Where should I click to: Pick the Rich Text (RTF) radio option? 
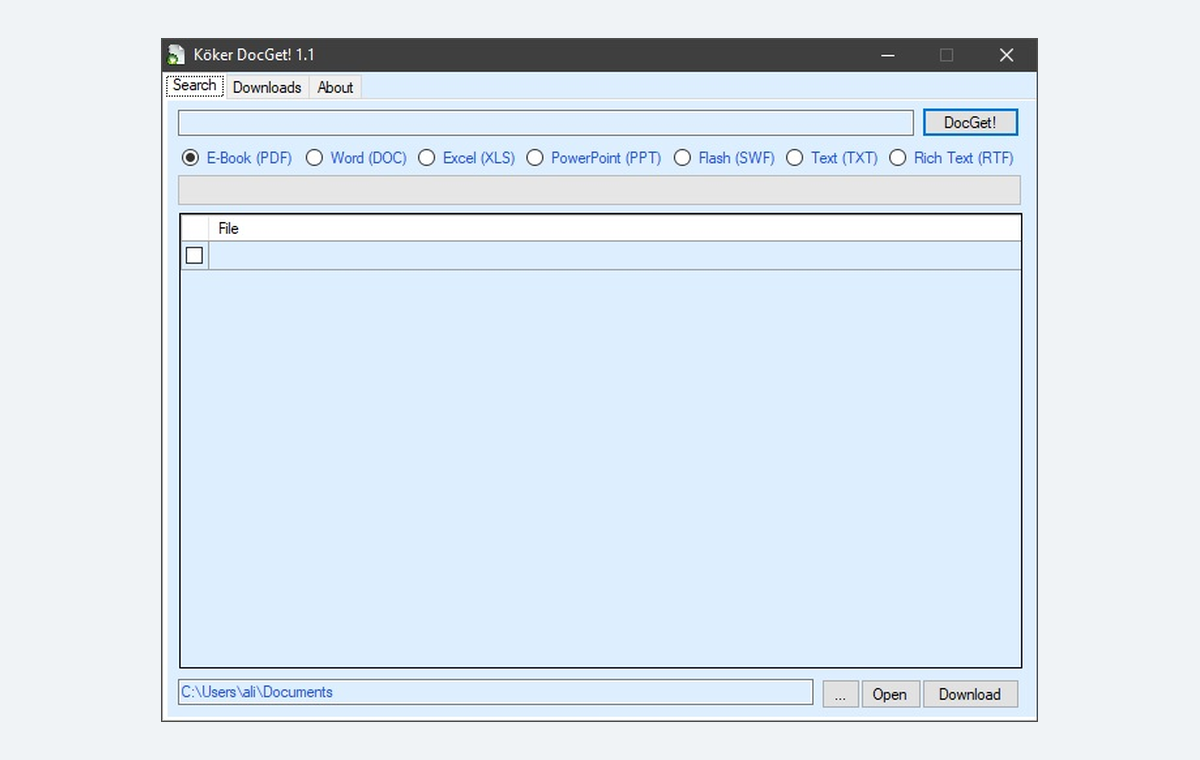click(x=952, y=158)
